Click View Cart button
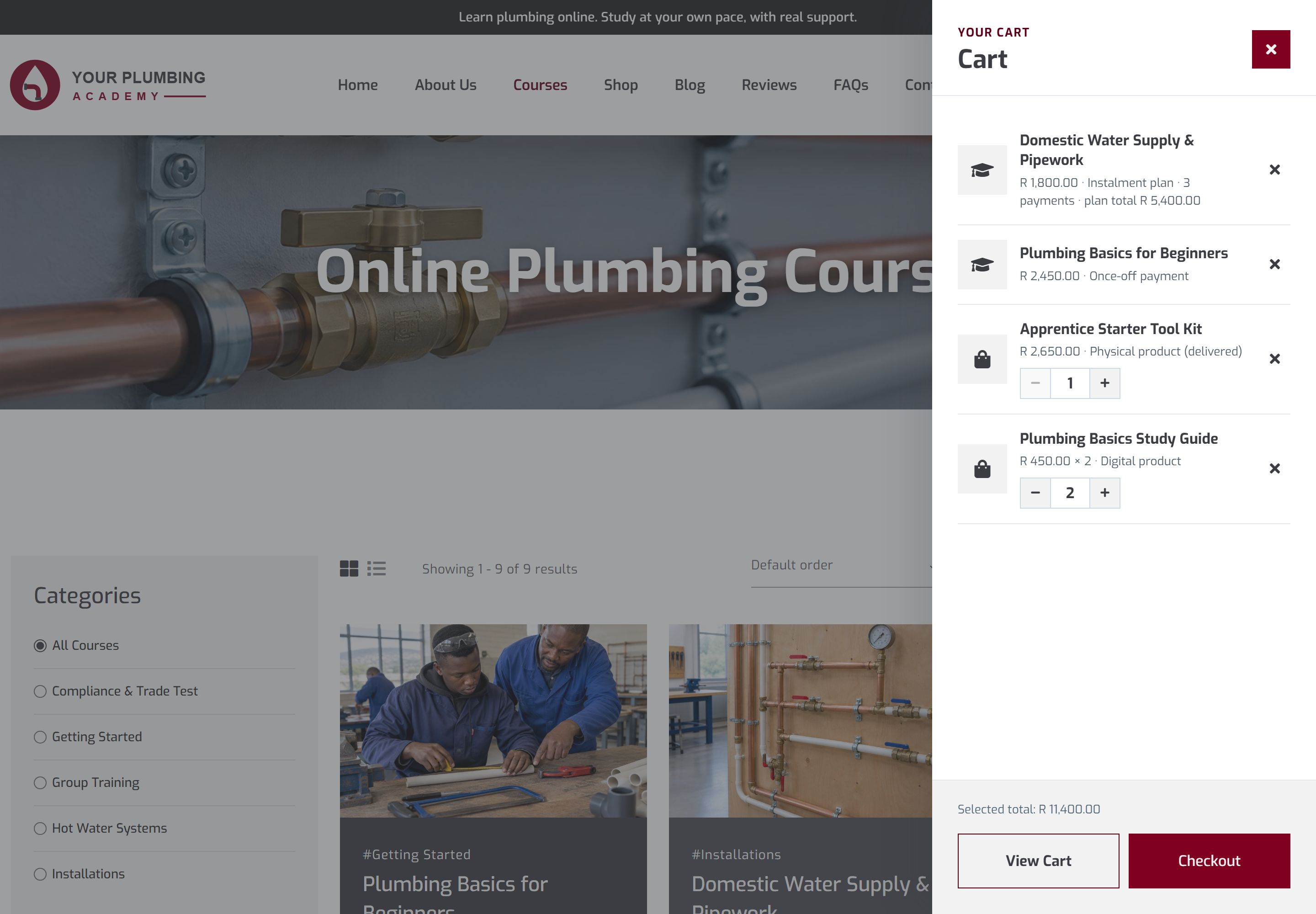 click(x=1038, y=861)
